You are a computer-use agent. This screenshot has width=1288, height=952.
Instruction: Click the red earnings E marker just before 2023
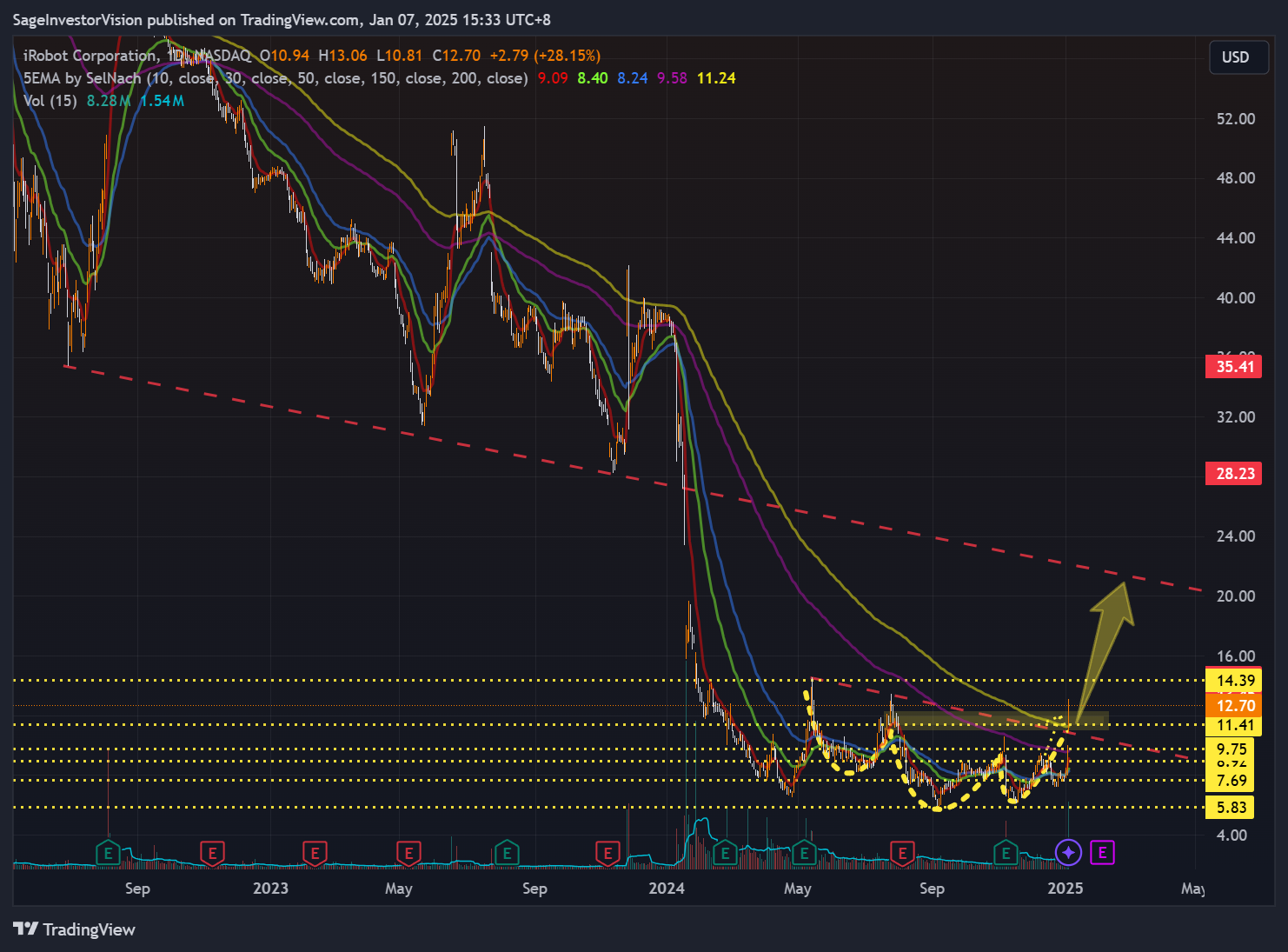(x=212, y=853)
